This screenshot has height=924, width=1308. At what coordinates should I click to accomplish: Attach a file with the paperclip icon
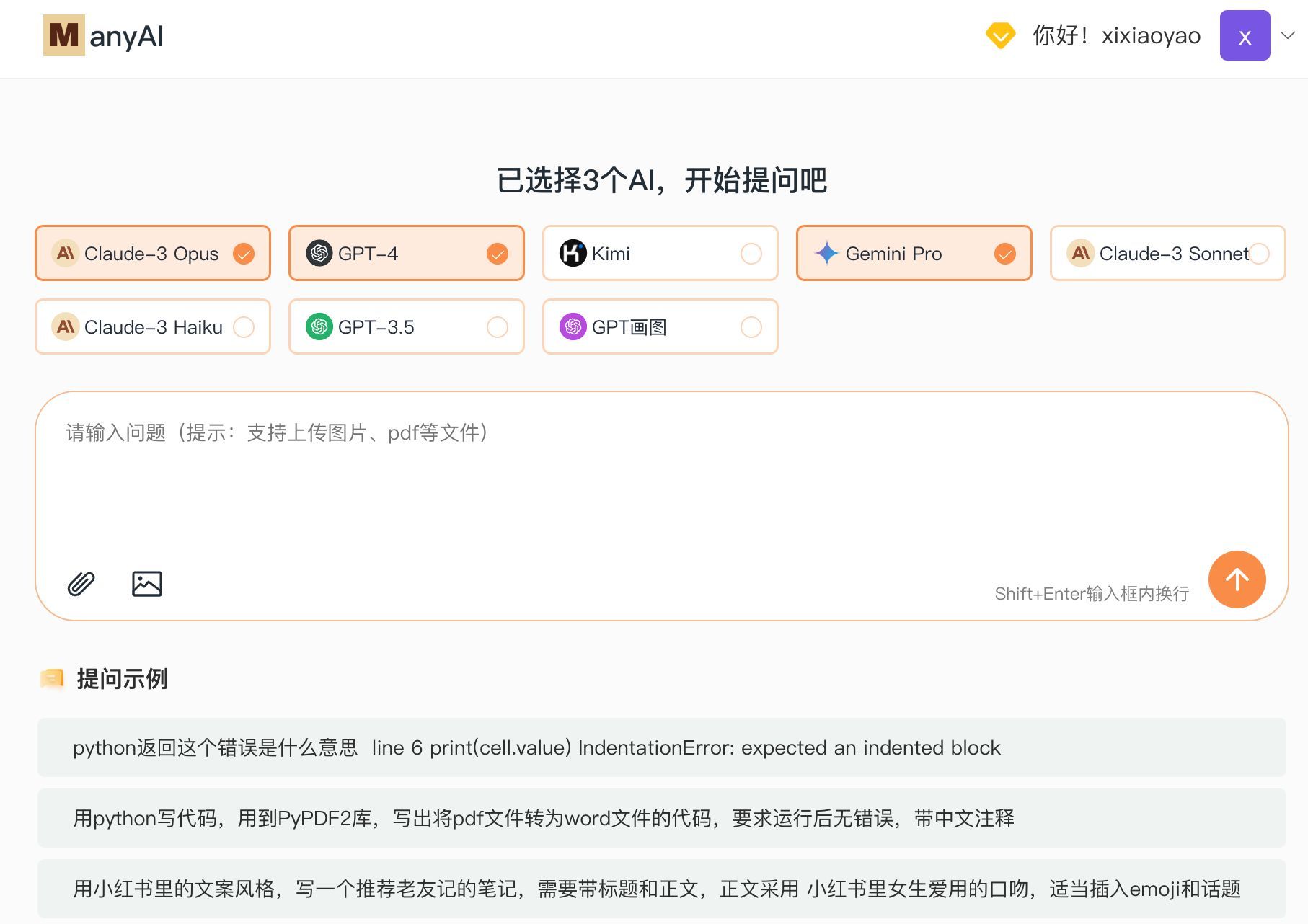point(81,583)
